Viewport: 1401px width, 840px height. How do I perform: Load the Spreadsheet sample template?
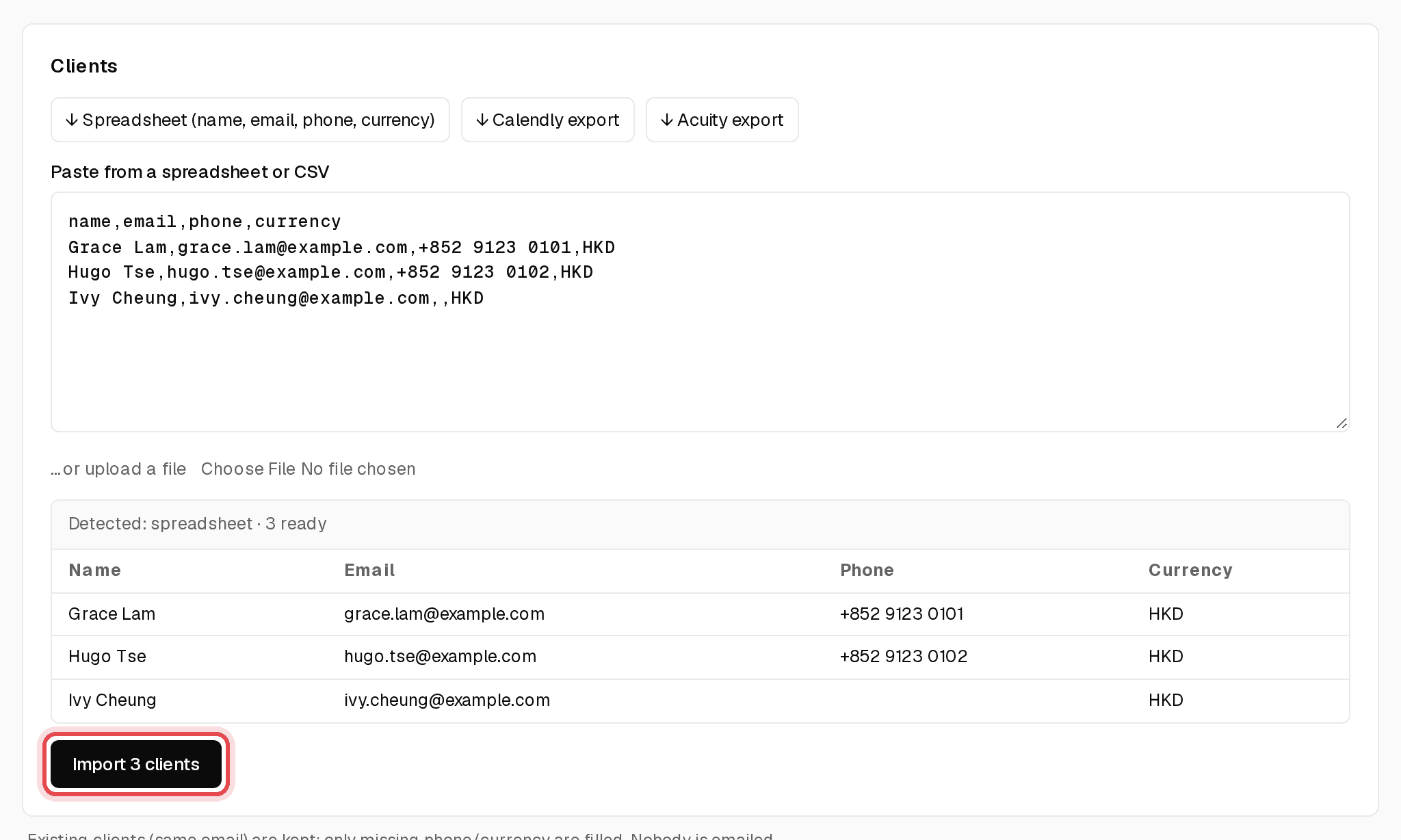coord(250,120)
